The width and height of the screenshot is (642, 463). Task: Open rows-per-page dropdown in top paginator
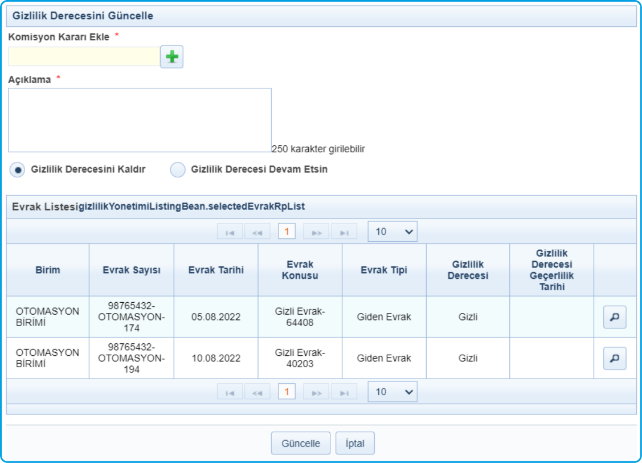392,232
